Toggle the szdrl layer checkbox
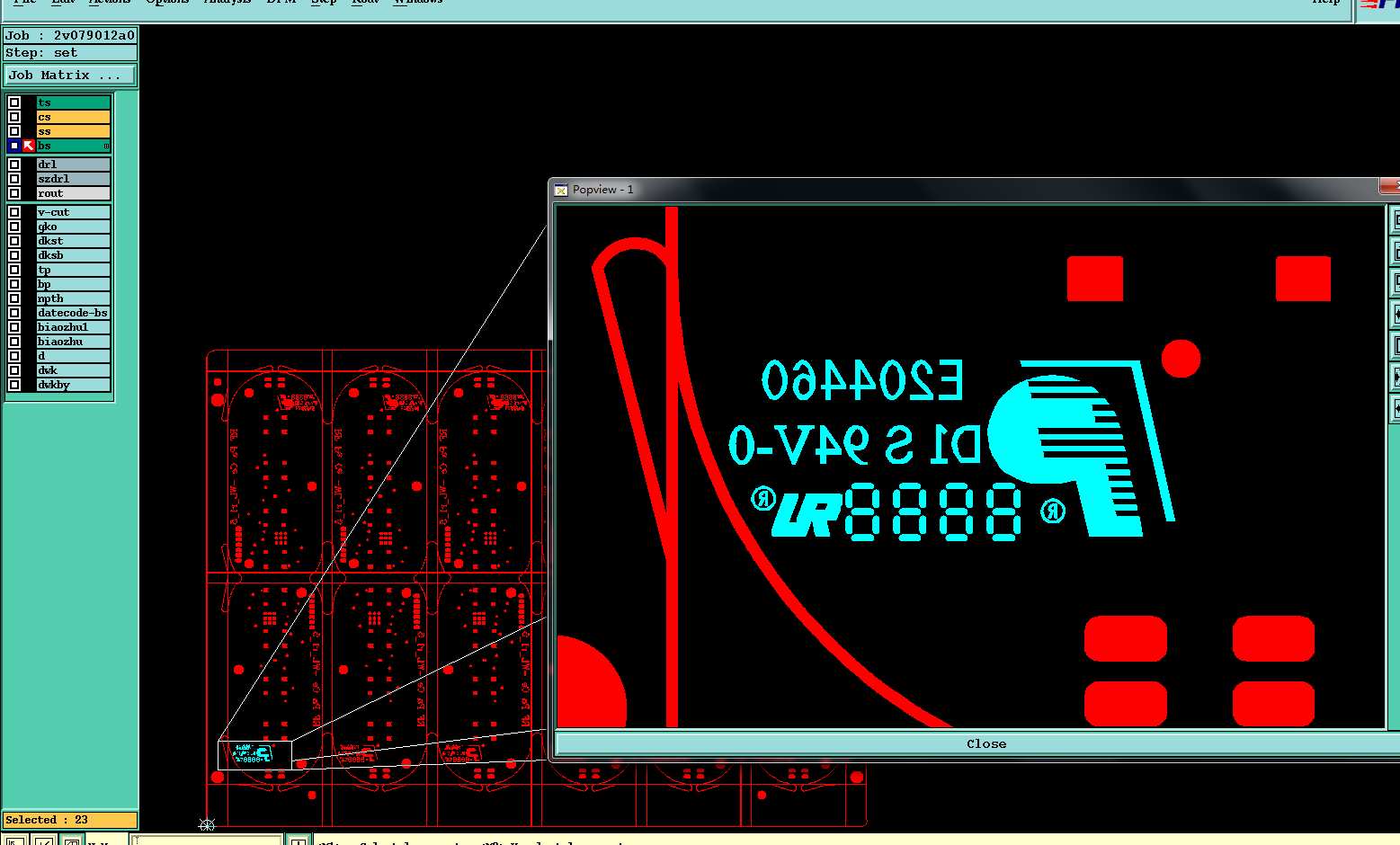This screenshot has height=845, width=1400. [14, 179]
